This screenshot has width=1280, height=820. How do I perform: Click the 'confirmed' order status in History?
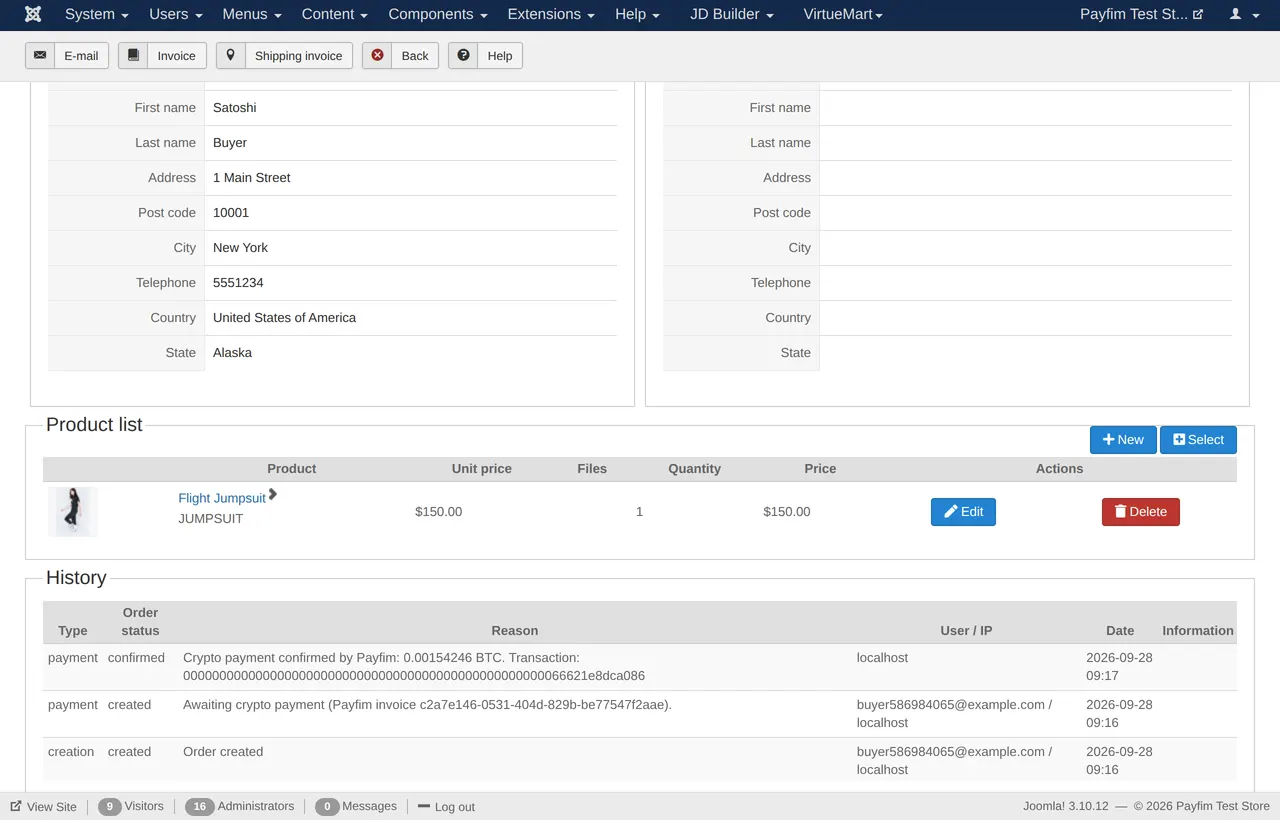click(x=136, y=658)
